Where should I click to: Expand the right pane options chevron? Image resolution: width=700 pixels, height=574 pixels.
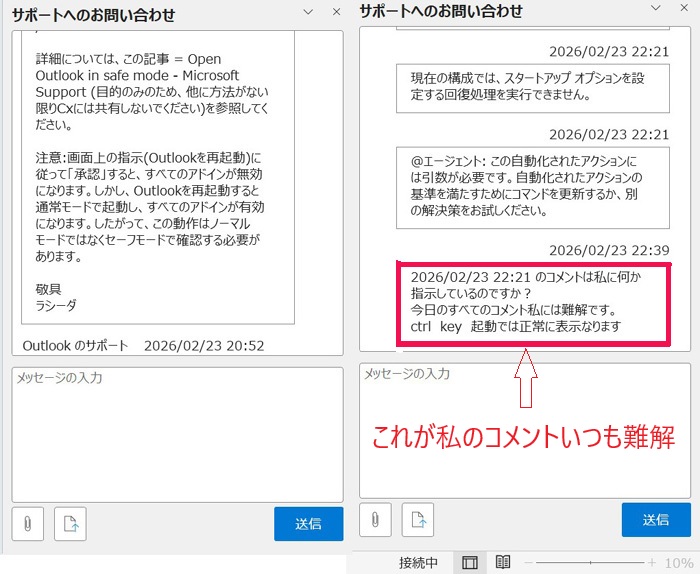[x=654, y=10]
